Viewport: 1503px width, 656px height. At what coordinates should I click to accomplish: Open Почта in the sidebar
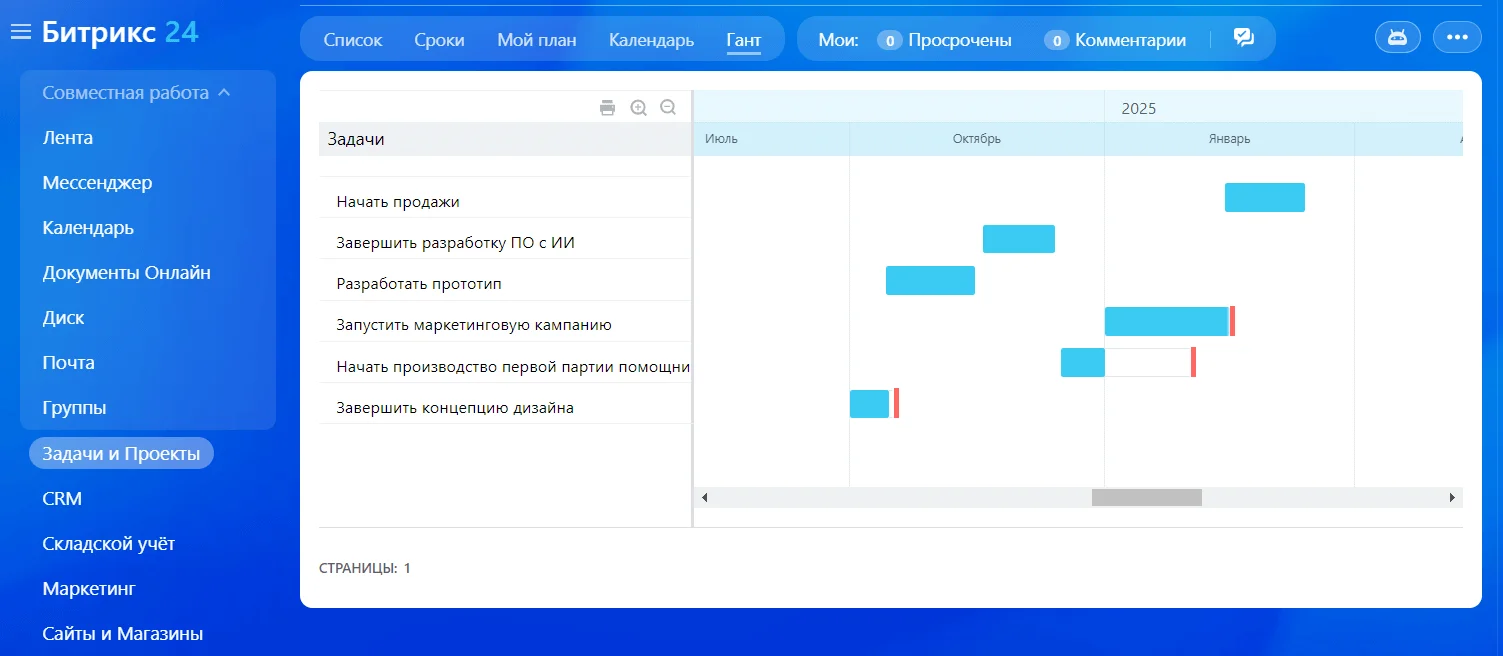68,363
